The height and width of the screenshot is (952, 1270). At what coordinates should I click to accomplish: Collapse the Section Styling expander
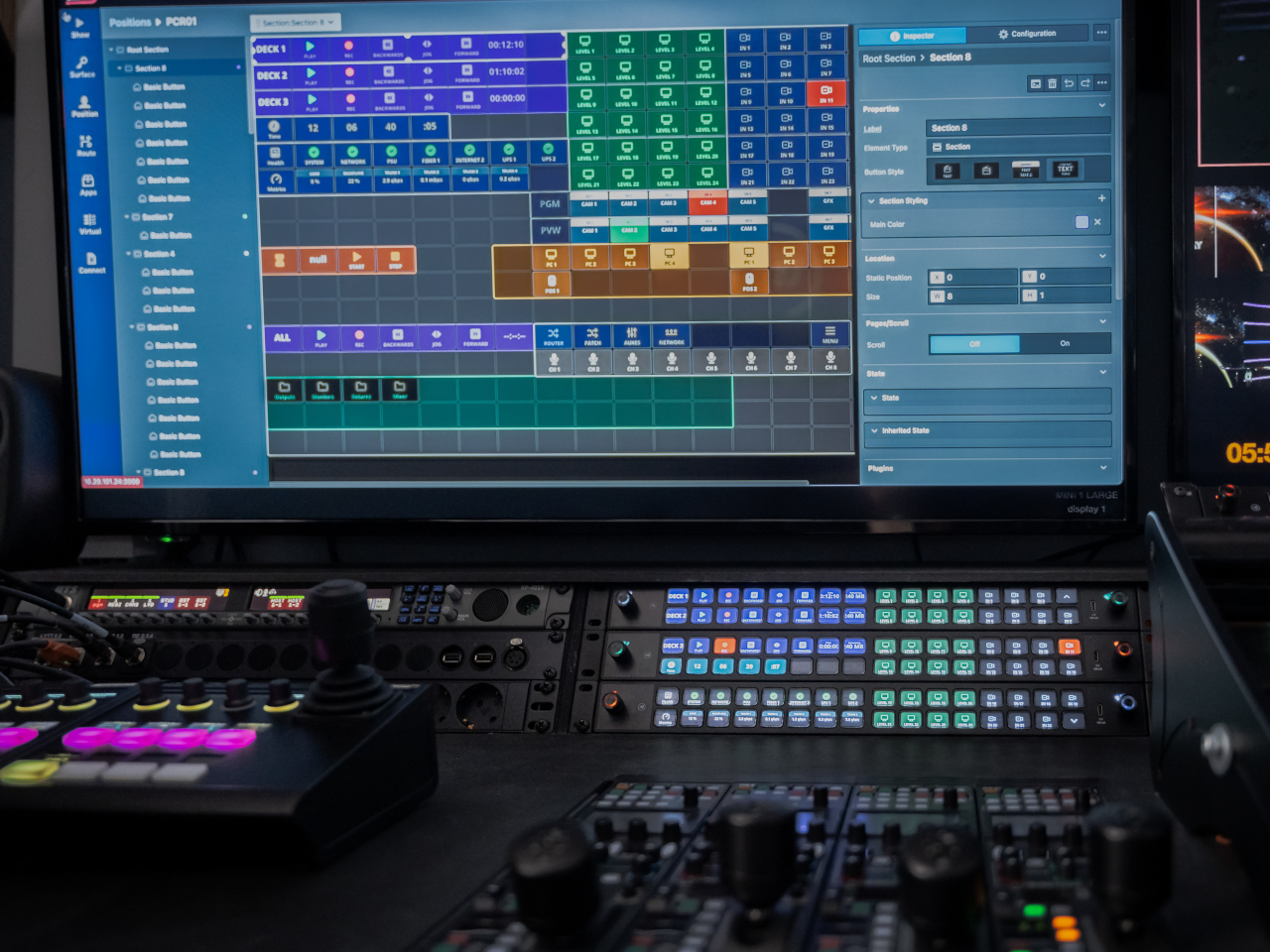tap(872, 201)
